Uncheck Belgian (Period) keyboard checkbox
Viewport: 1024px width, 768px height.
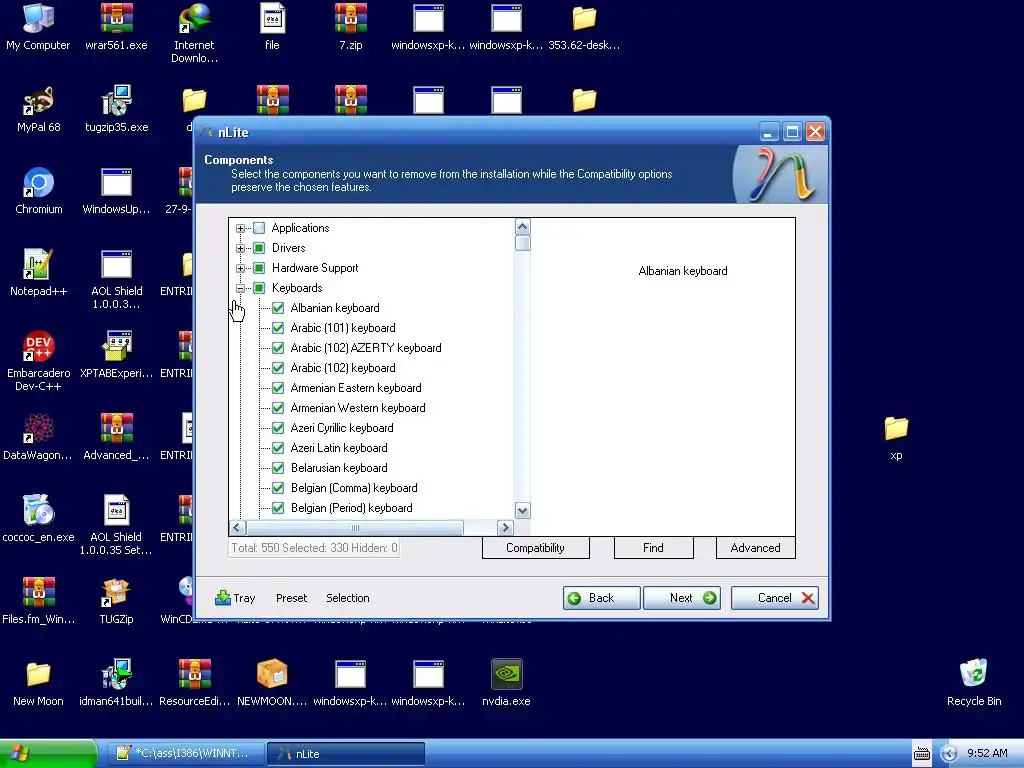point(278,508)
